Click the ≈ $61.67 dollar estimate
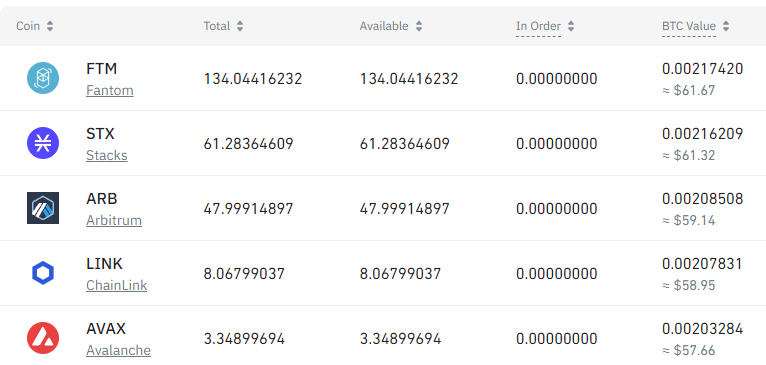The image size is (766, 365). click(689, 90)
